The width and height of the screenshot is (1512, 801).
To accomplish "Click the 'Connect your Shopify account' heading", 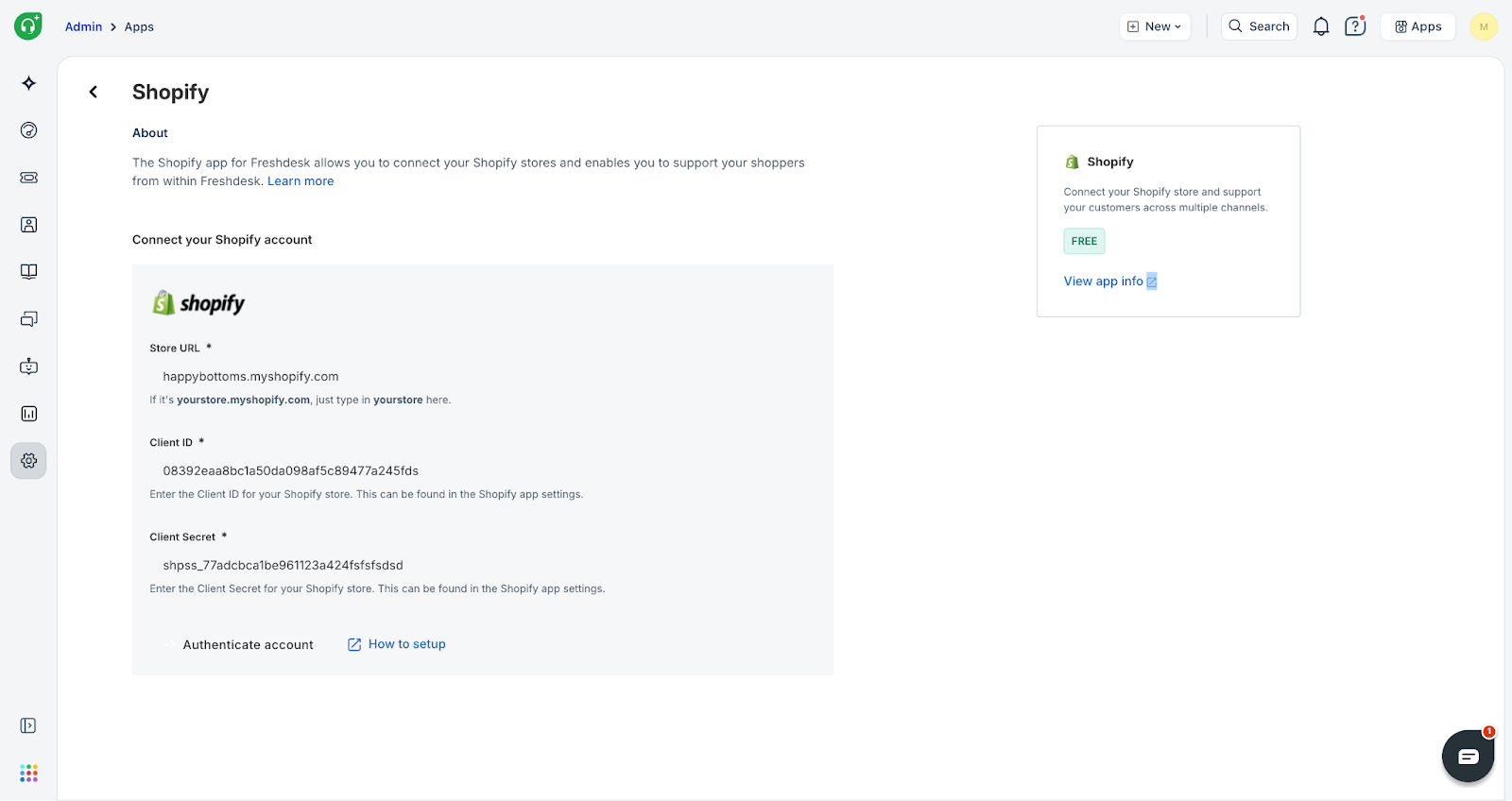I will click(222, 240).
